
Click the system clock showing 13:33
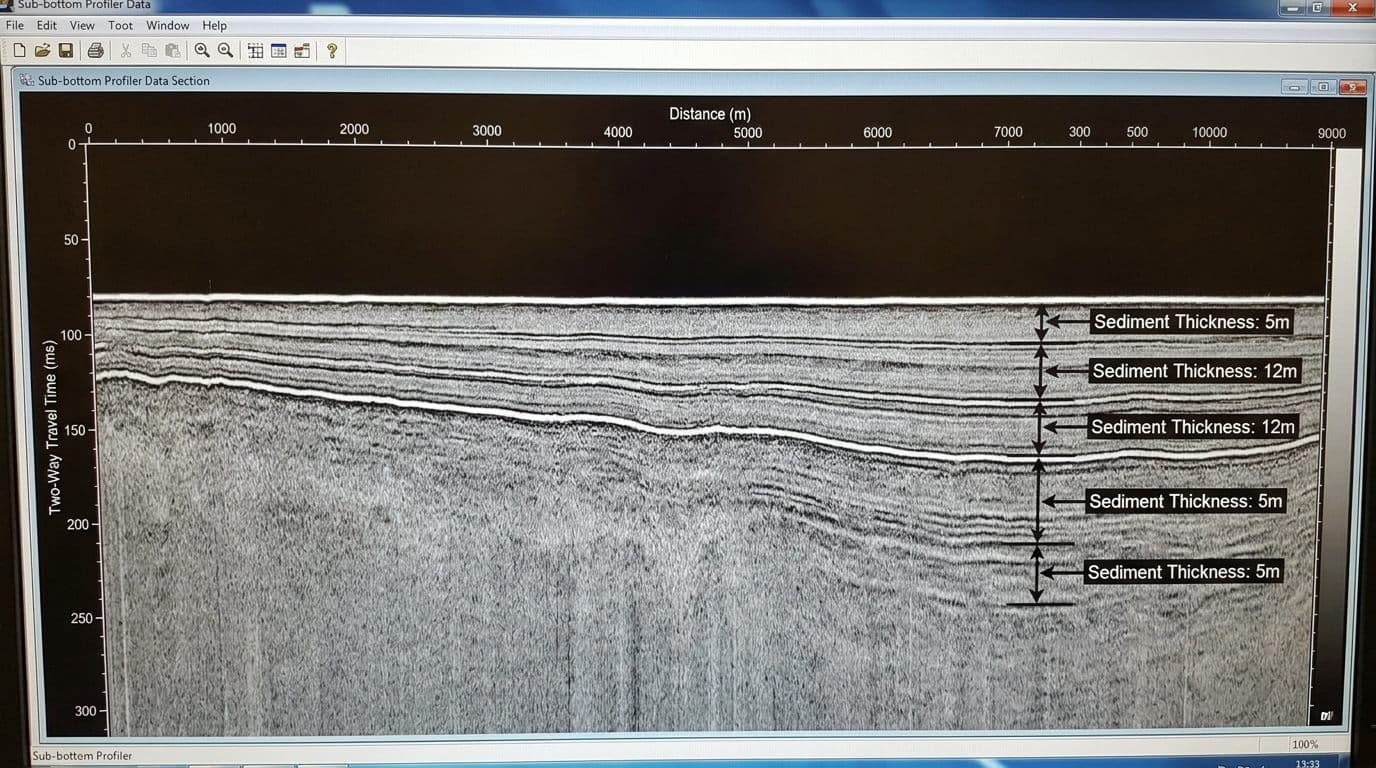point(1307,763)
